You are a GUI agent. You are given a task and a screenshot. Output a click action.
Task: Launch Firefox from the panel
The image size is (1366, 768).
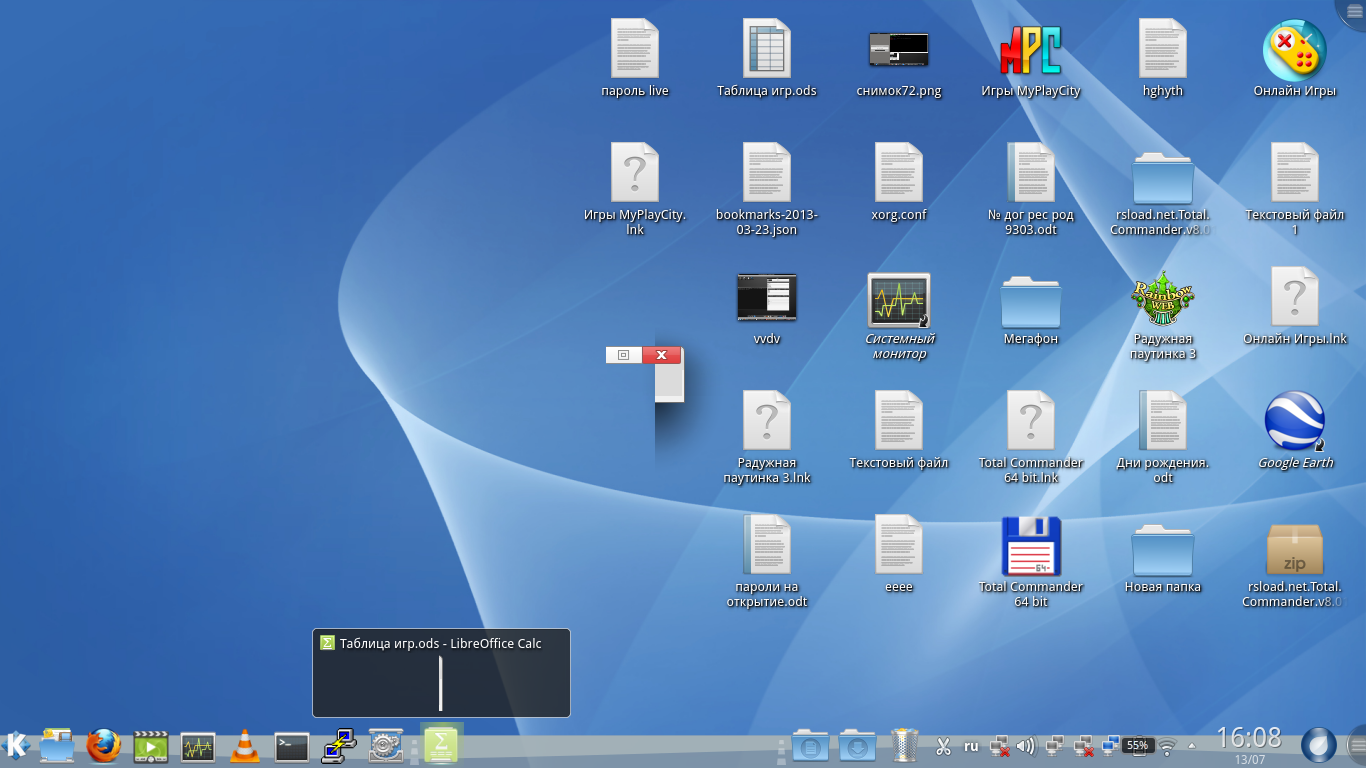[103, 746]
